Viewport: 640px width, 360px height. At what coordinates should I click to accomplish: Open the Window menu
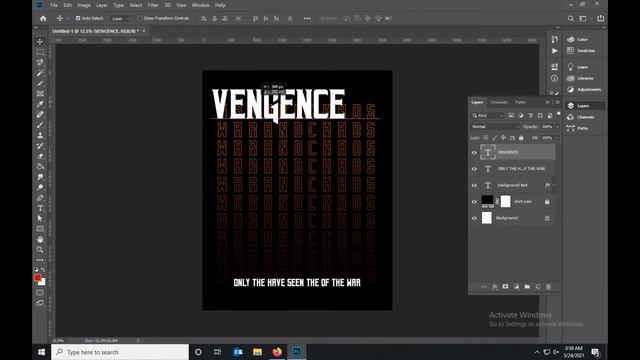tap(200, 5)
